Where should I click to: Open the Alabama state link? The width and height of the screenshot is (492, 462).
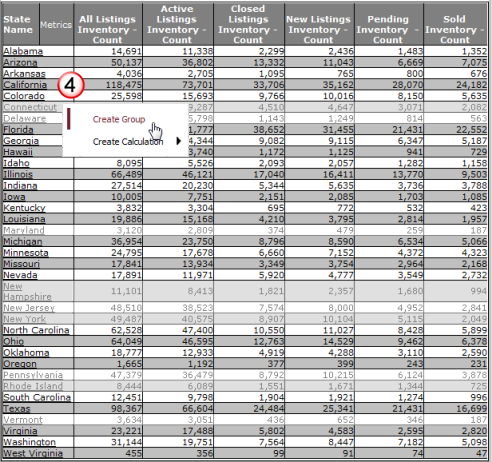23,51
